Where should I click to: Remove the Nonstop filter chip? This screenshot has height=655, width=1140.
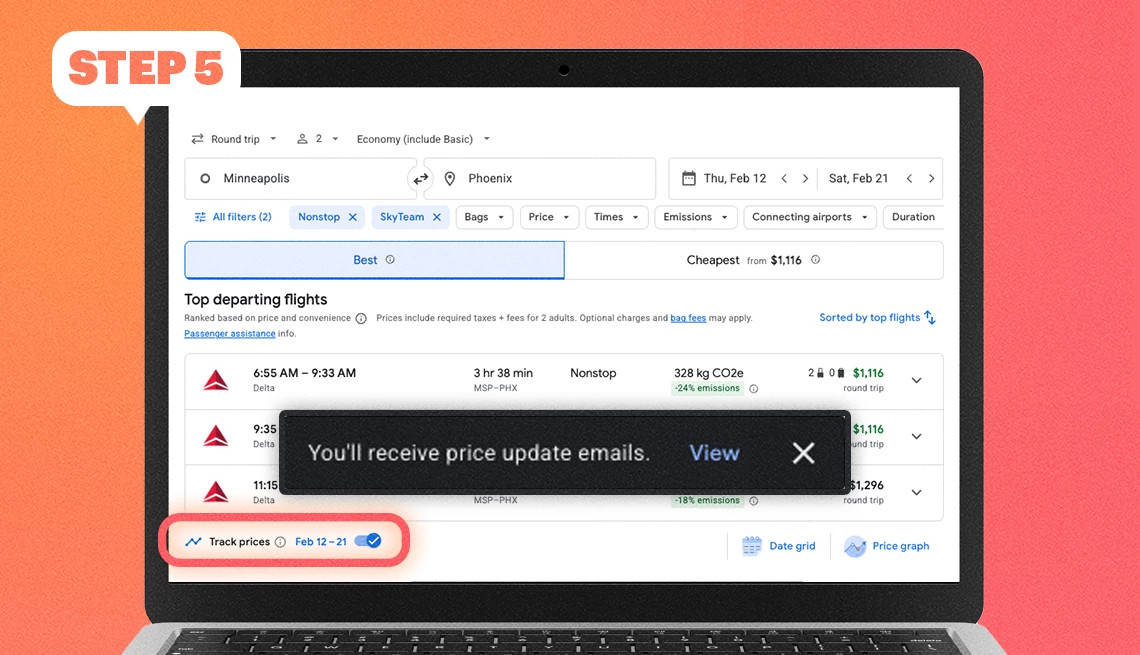coord(352,216)
